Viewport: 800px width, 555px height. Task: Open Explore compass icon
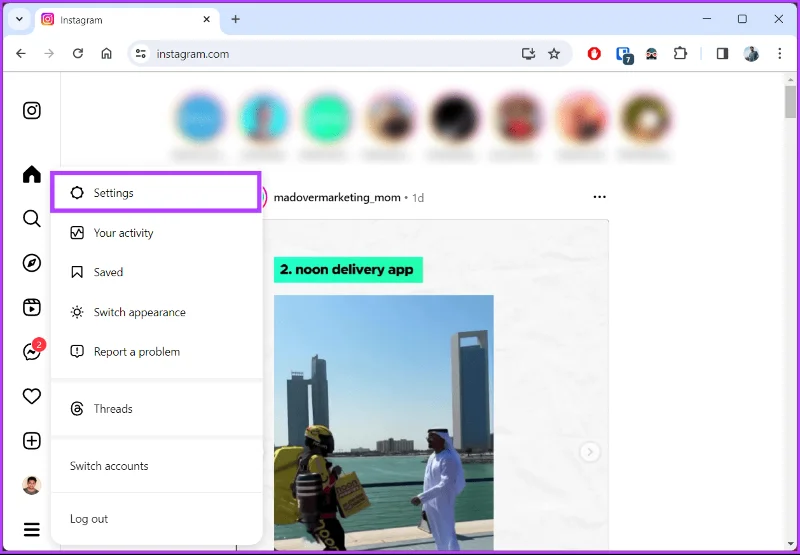32,263
